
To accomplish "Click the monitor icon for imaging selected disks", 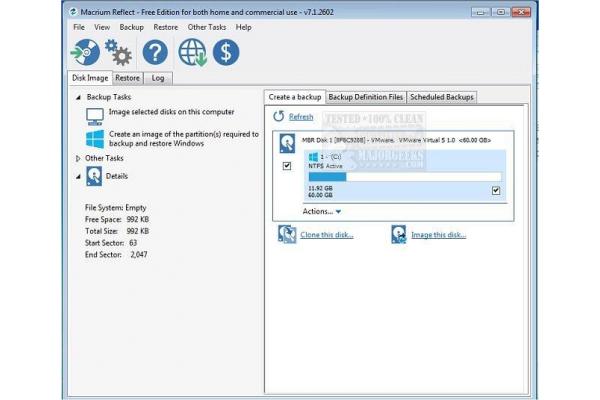I will click(95, 116).
